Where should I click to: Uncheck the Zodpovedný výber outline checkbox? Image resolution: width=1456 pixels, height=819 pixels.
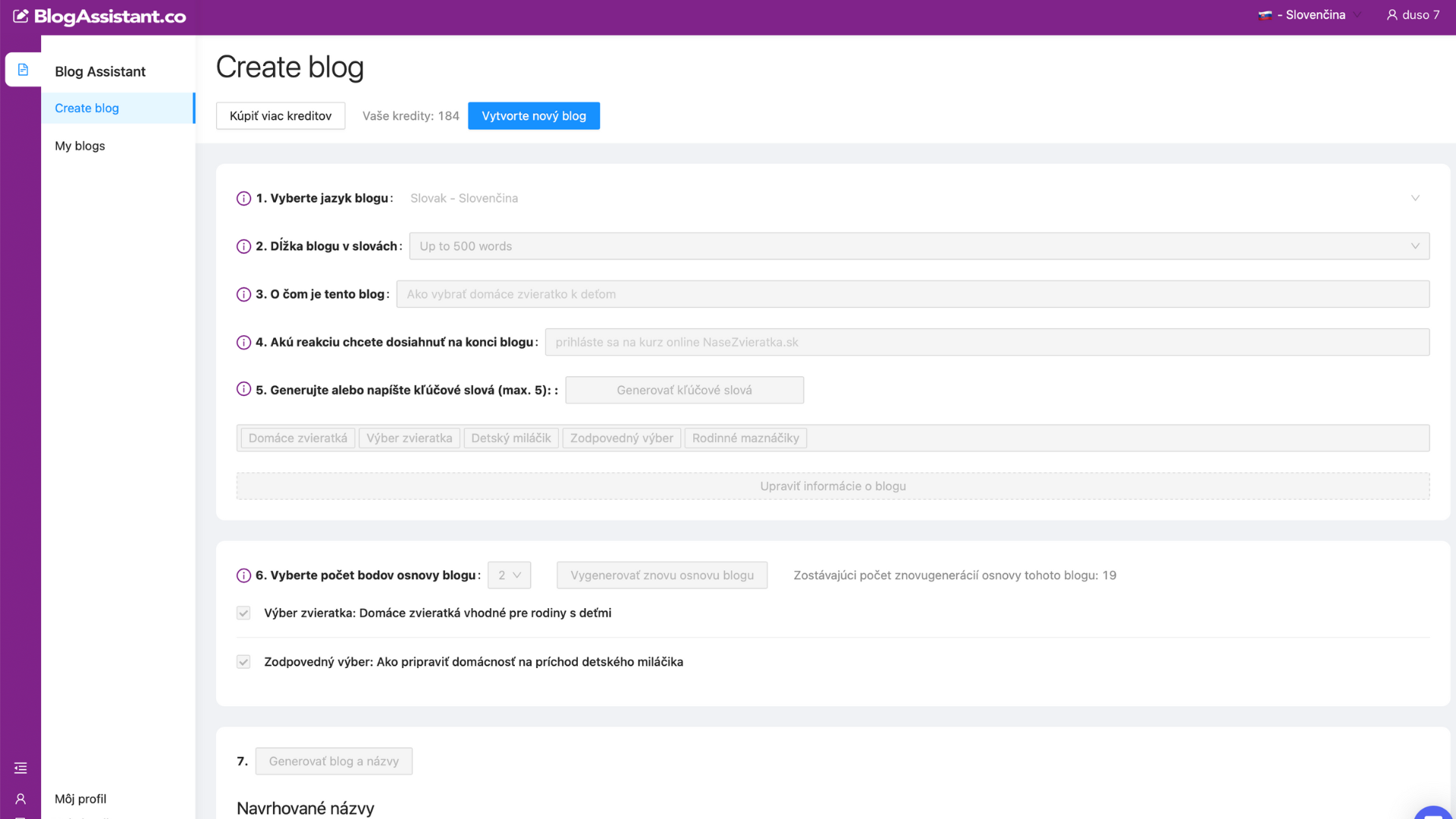(x=243, y=661)
